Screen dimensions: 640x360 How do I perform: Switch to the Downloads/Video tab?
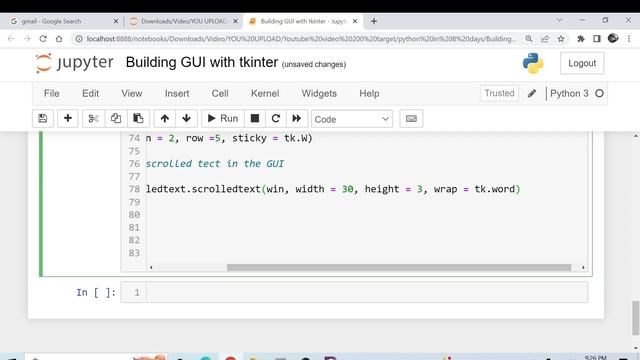[184, 21]
